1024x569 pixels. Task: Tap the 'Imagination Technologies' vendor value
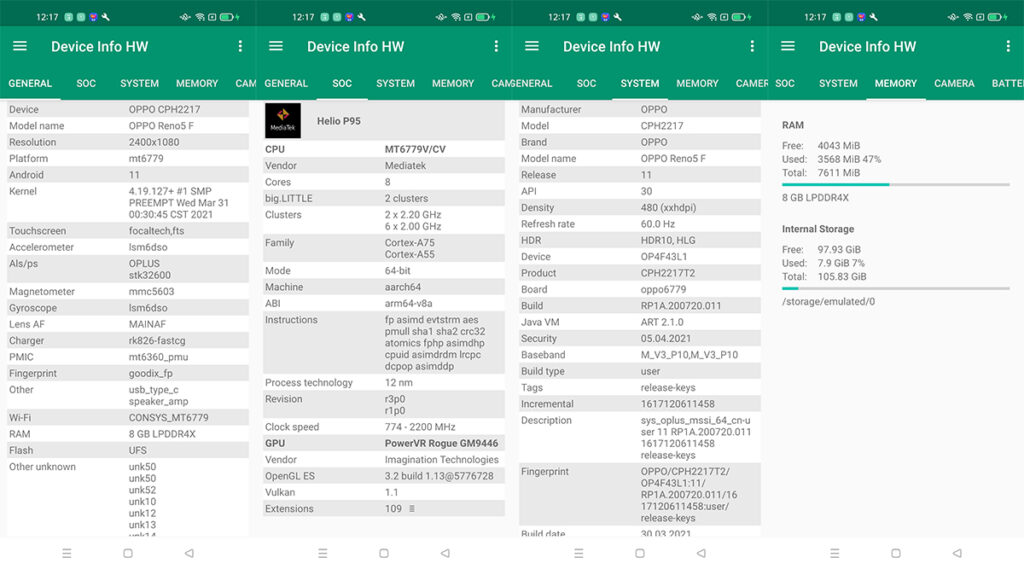(x=441, y=459)
